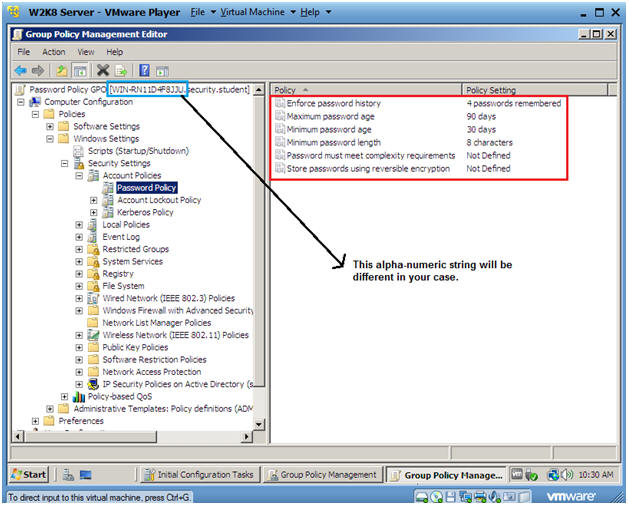628x505 pixels.
Task: Click the Maximum password age policy icon
Action: pos(280,116)
